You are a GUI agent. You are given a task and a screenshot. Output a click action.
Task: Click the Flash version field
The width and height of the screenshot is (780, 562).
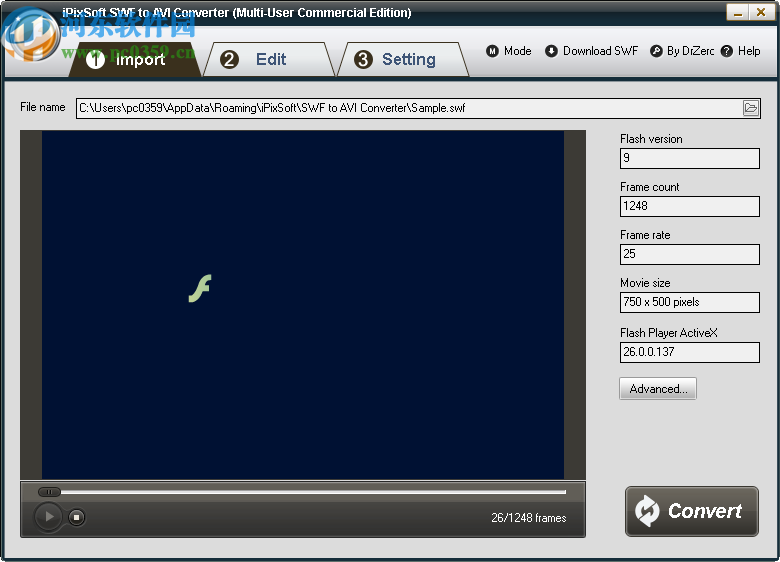689,158
